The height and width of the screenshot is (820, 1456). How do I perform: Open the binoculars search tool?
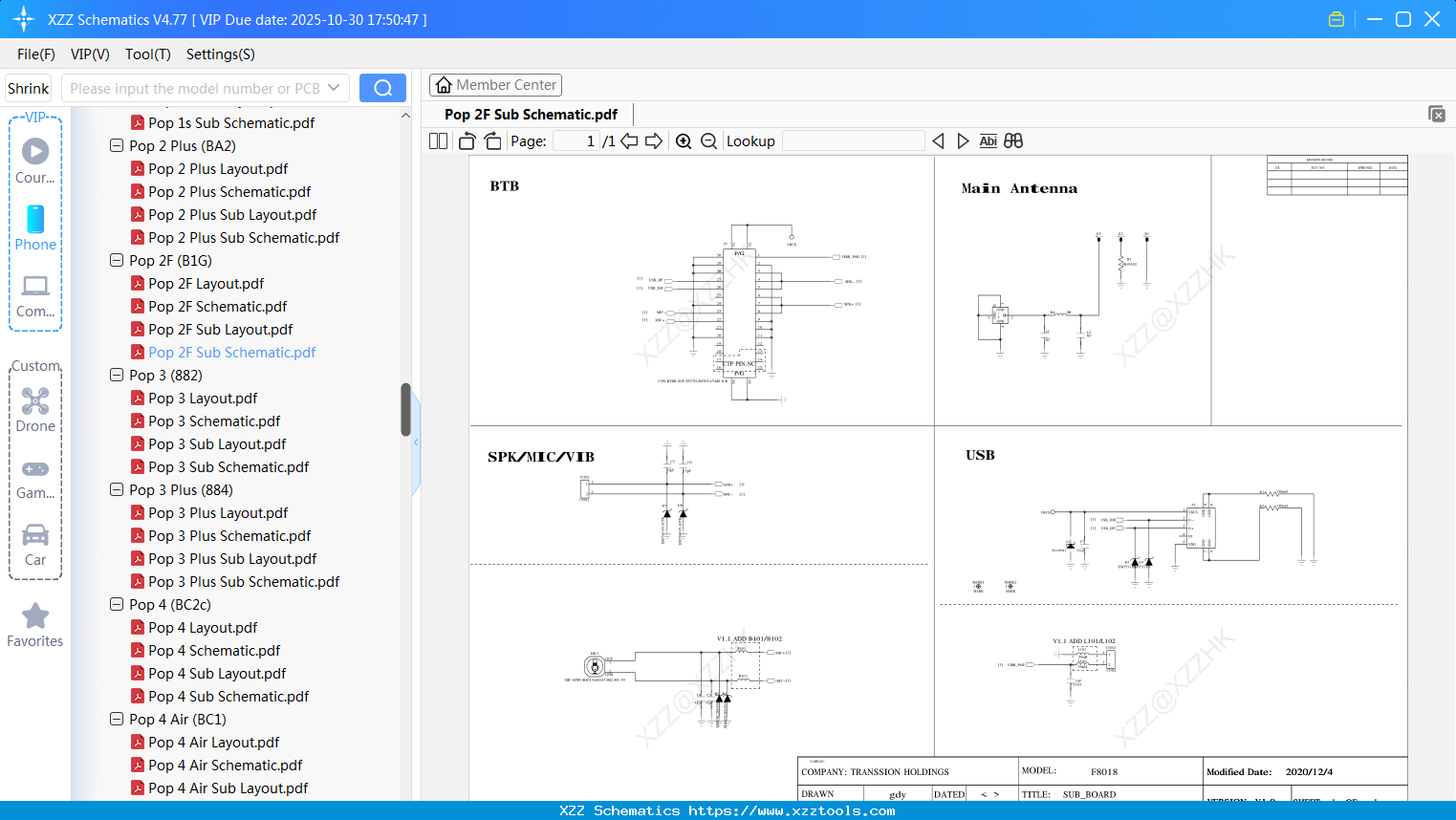[x=1013, y=140]
